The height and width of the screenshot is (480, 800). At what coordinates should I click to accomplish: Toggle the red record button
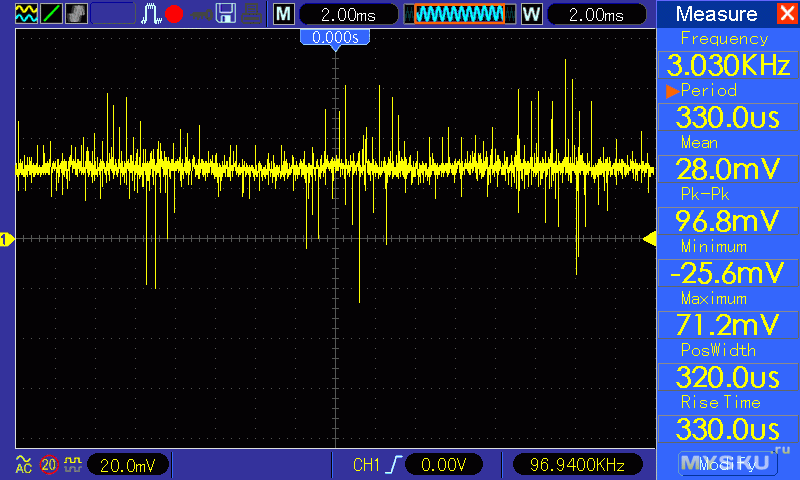174,14
